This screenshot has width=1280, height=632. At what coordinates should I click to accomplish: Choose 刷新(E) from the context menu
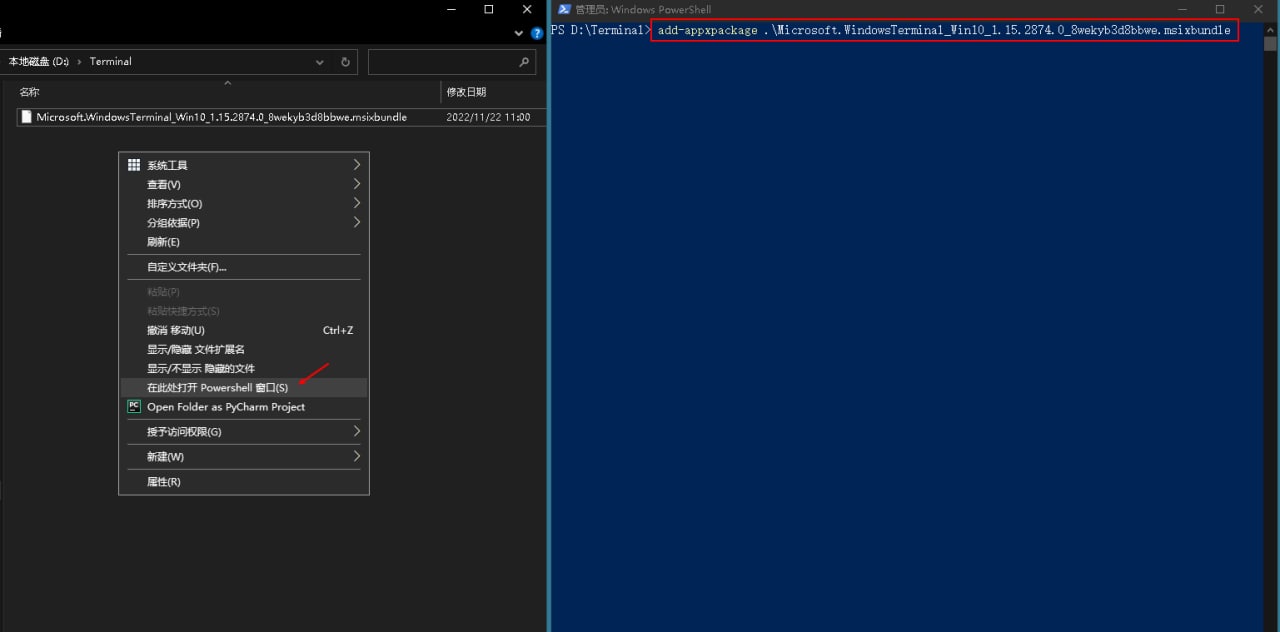pyautogui.click(x=244, y=242)
